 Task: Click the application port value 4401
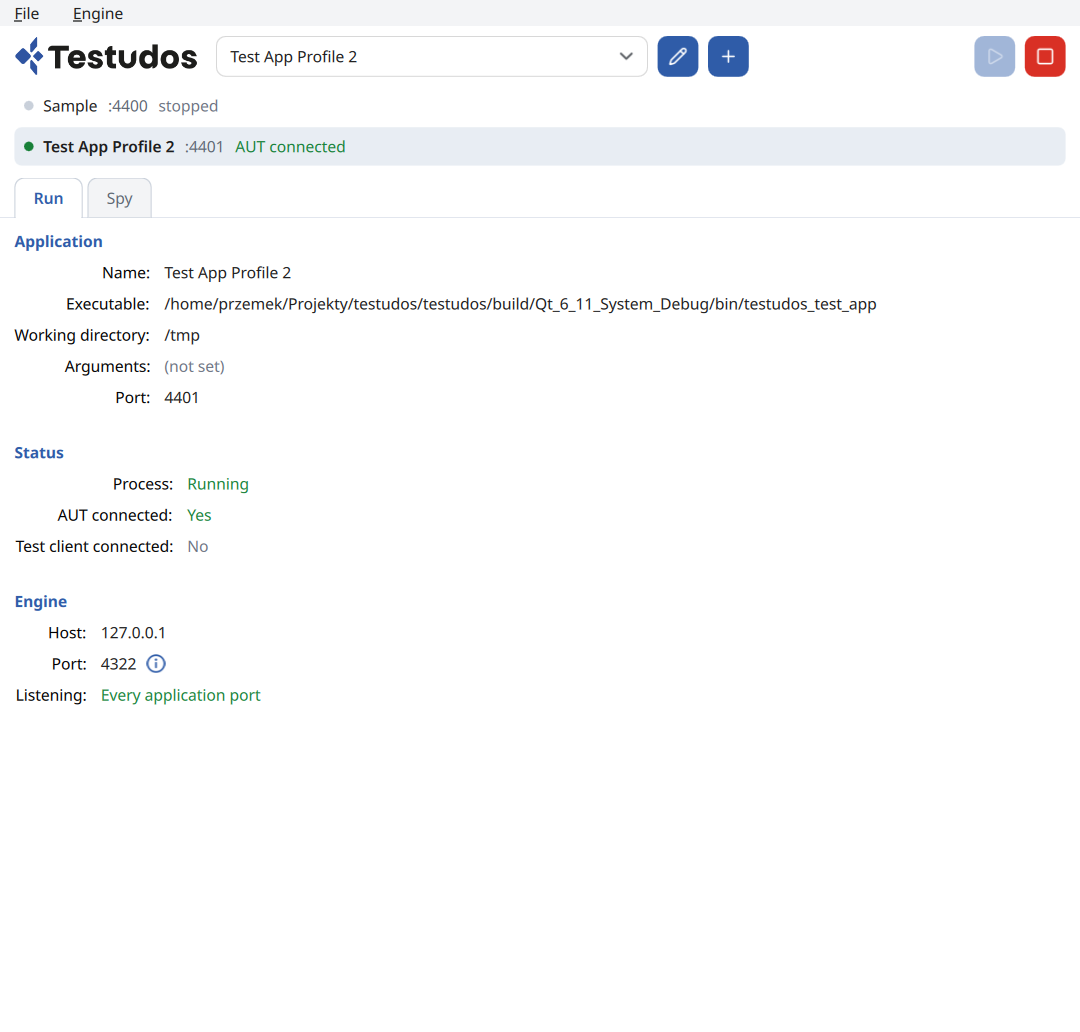(181, 398)
